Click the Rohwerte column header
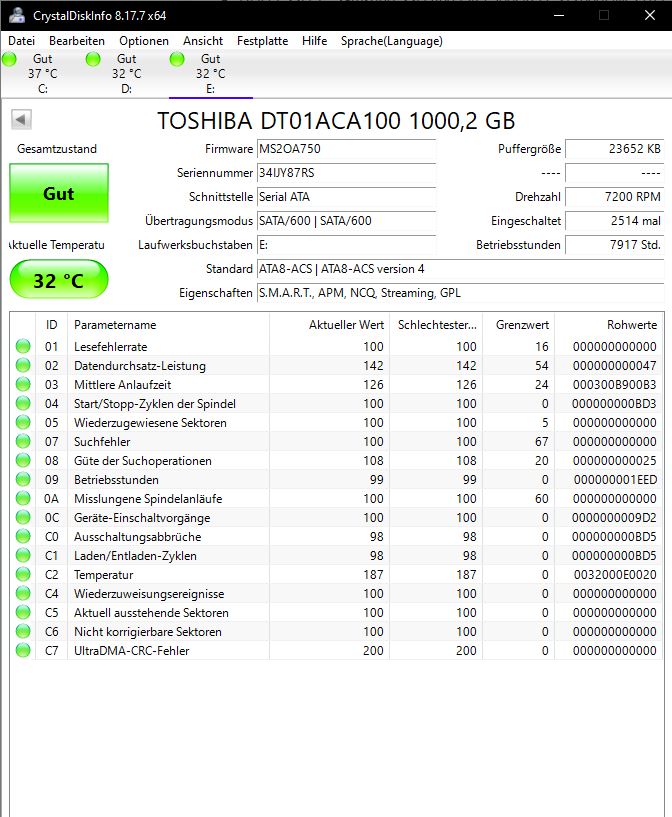The height and width of the screenshot is (817, 672). (609, 325)
